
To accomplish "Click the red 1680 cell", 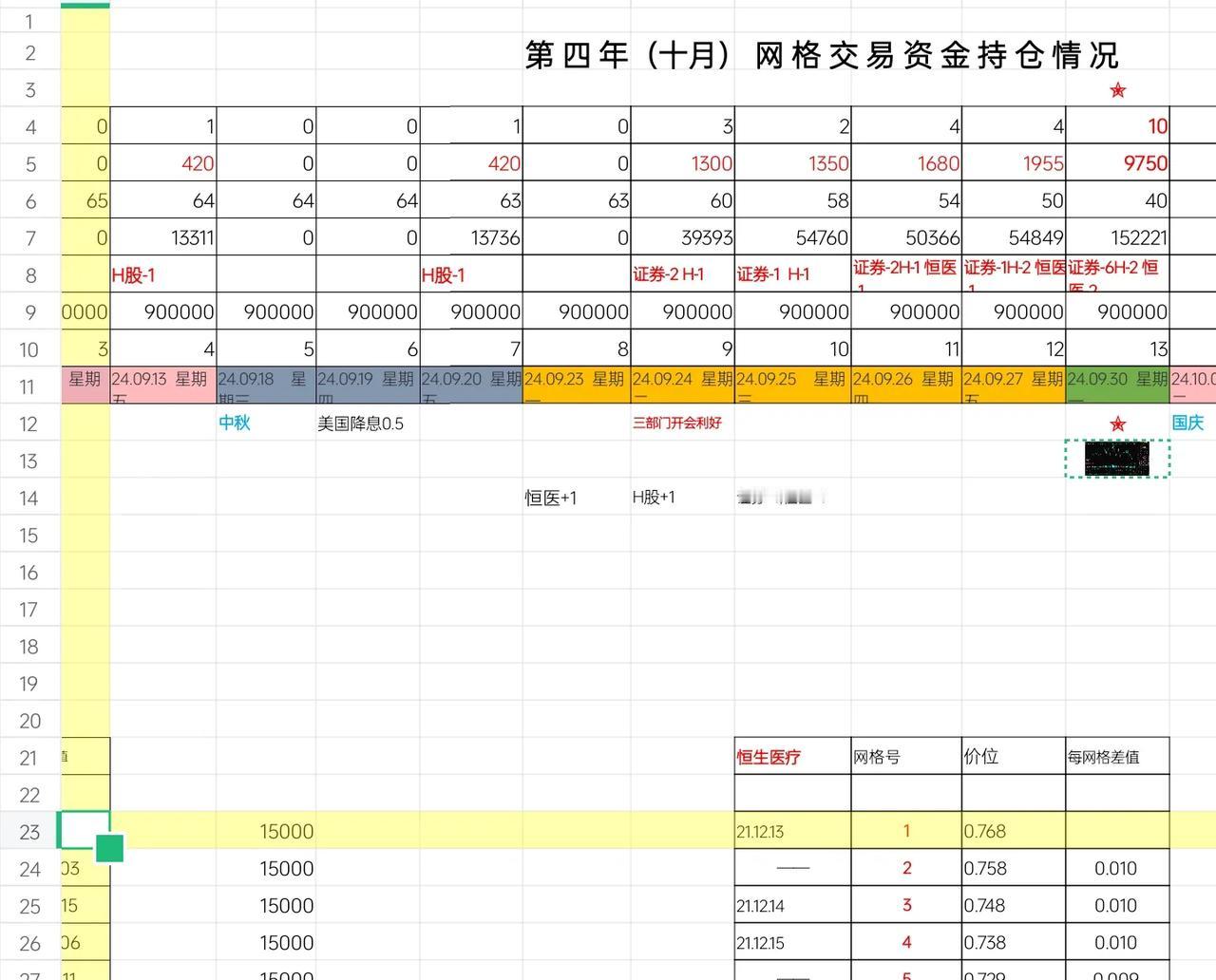I will [x=906, y=163].
